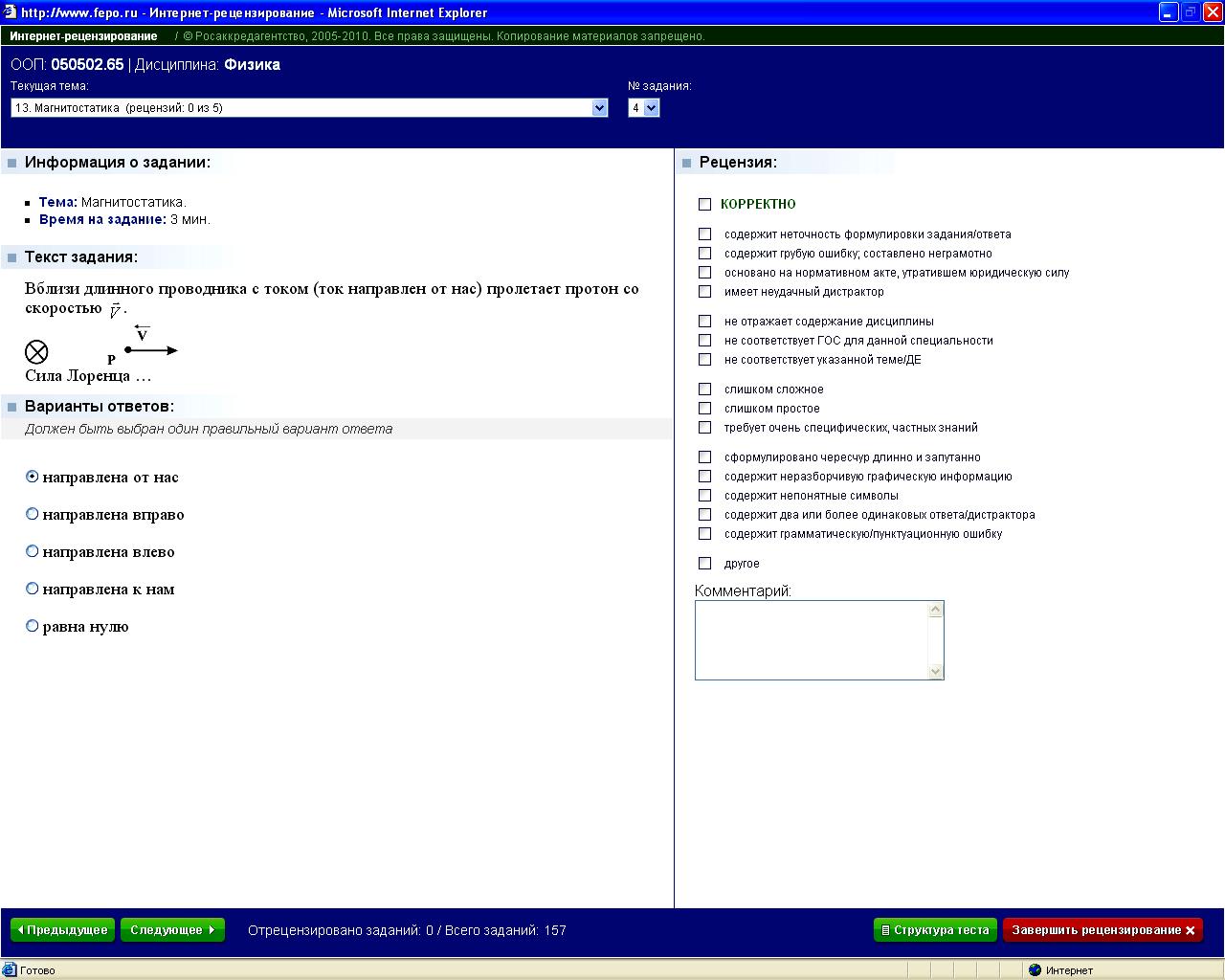Click 'Рецензия:' section header
The height and width of the screenshot is (980, 1225).
pyautogui.click(x=738, y=163)
